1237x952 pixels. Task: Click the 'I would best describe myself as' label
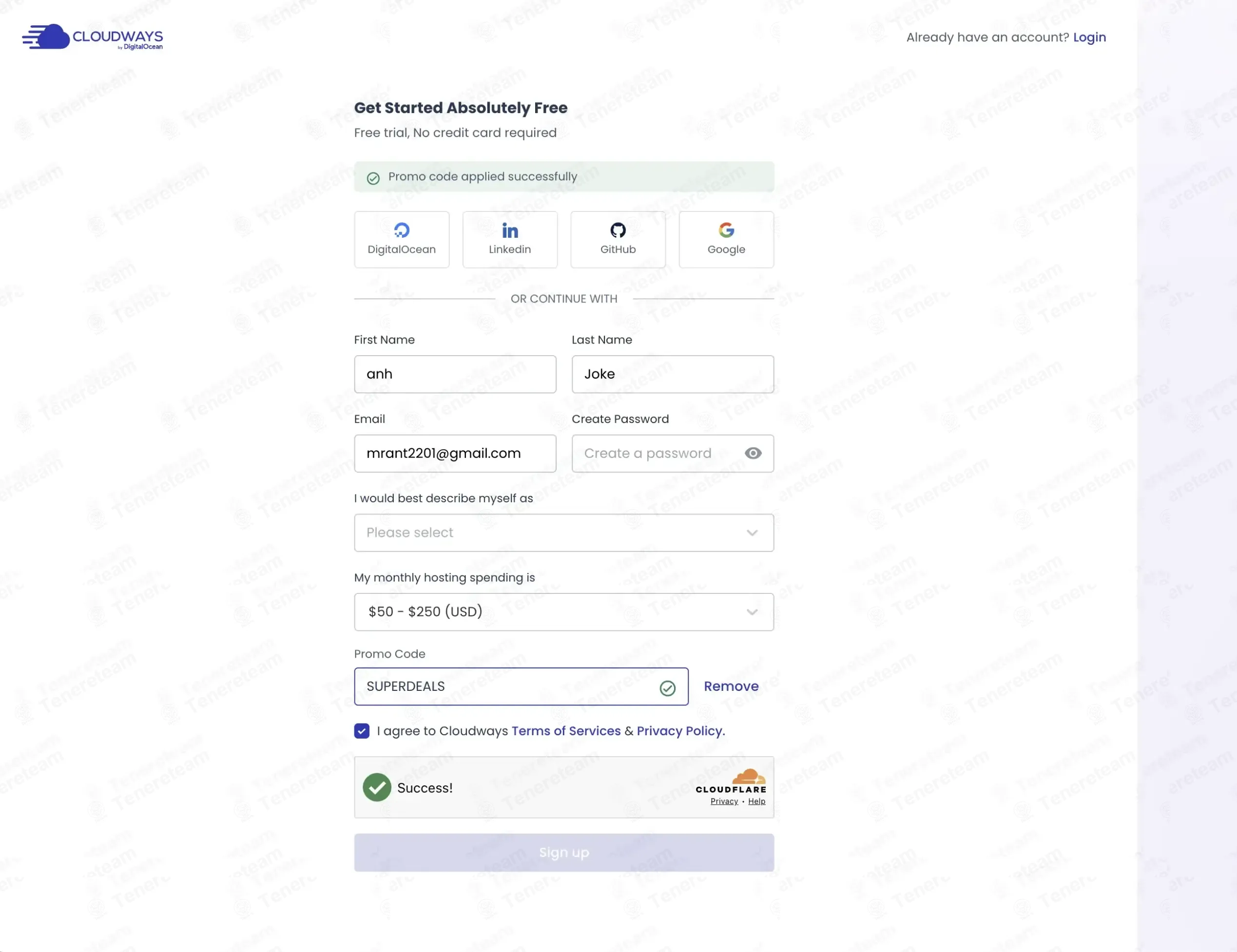tap(444, 498)
